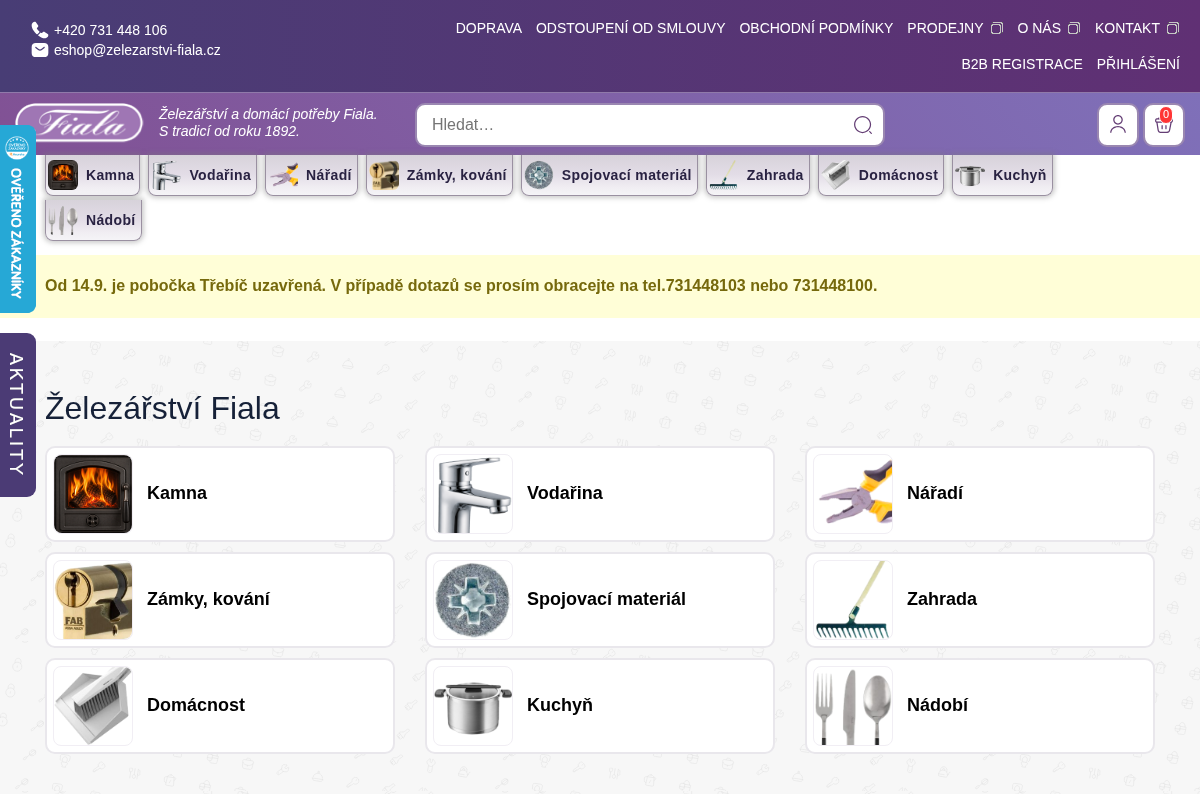The height and width of the screenshot is (800, 1200).
Task: Open the Ověřeno zákazníky side badge
Action: pos(17,219)
